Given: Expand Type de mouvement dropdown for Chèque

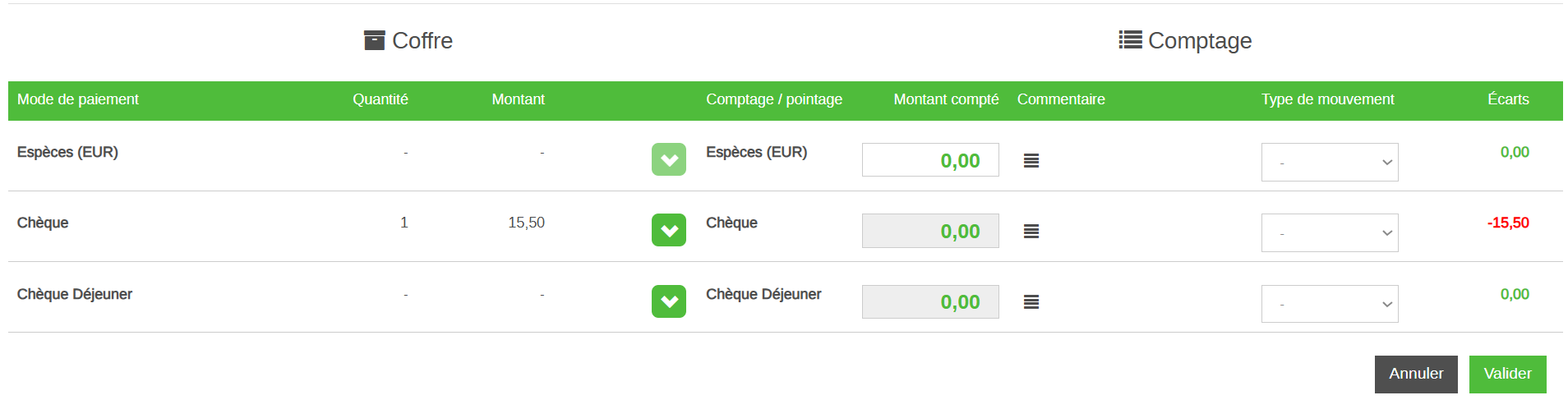Looking at the screenshot, I should [x=1329, y=232].
